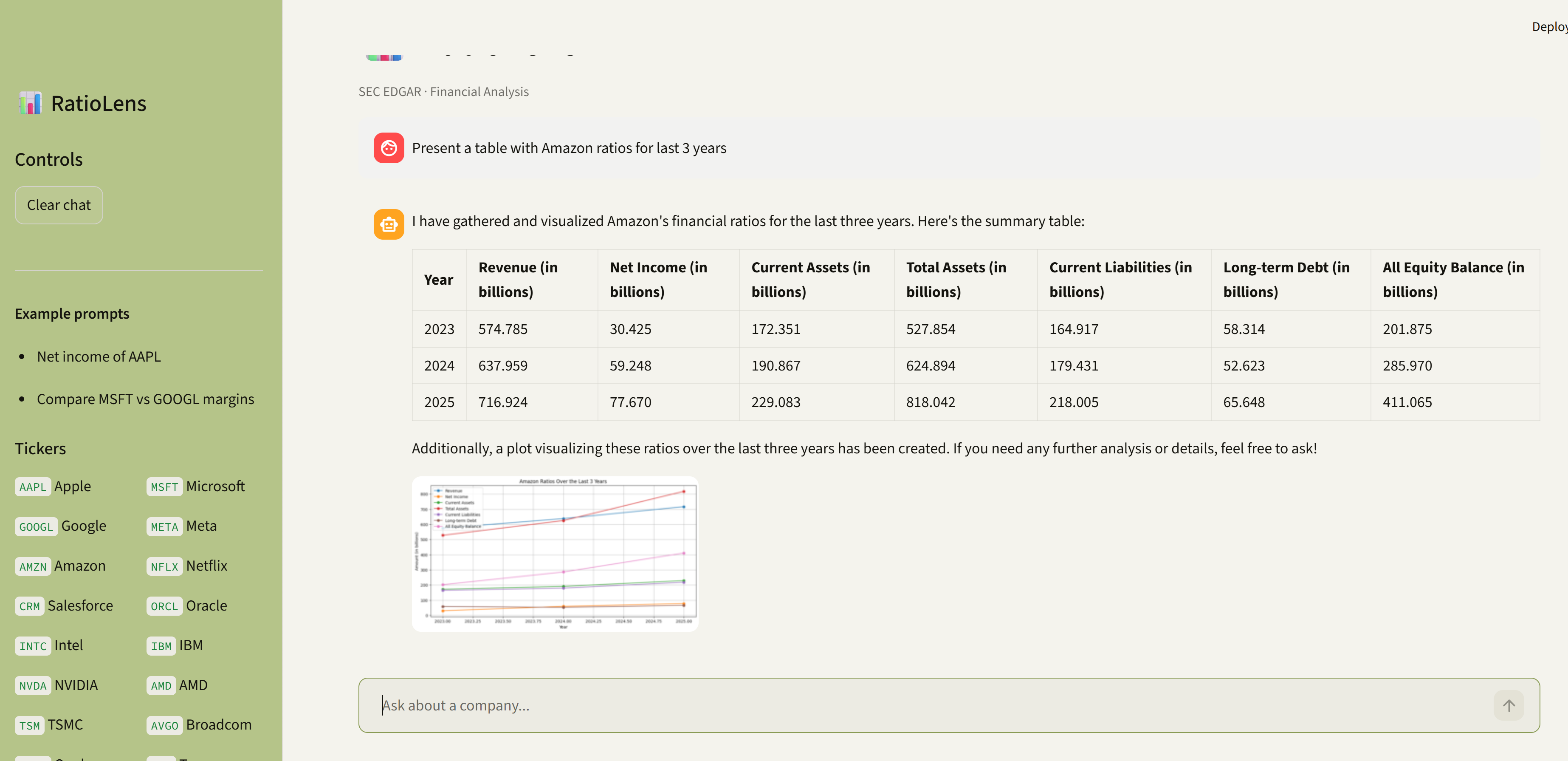
Task: Click the RatioLens bar chart logo
Action: (x=30, y=104)
